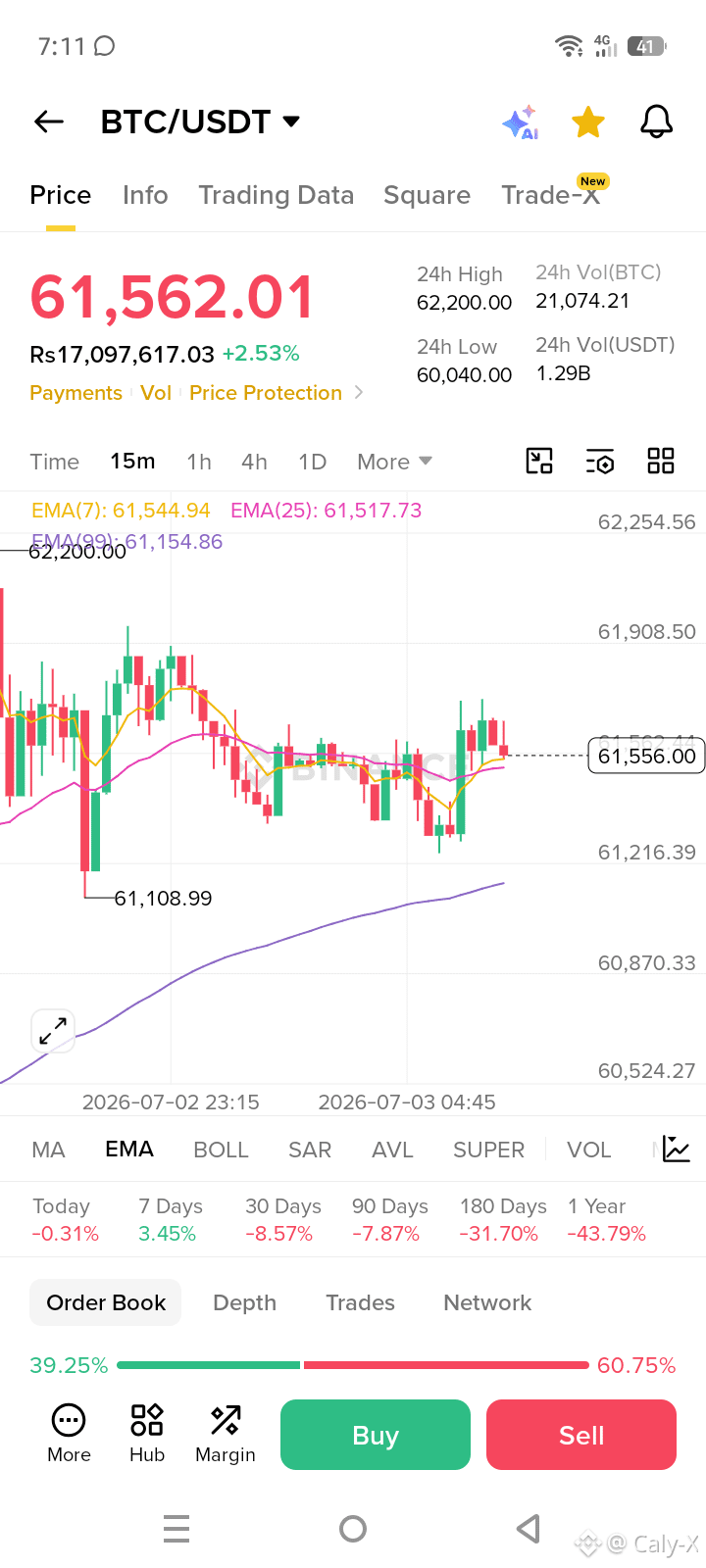Select the Time chart interval
Screen dimensions: 706x1568
55,462
